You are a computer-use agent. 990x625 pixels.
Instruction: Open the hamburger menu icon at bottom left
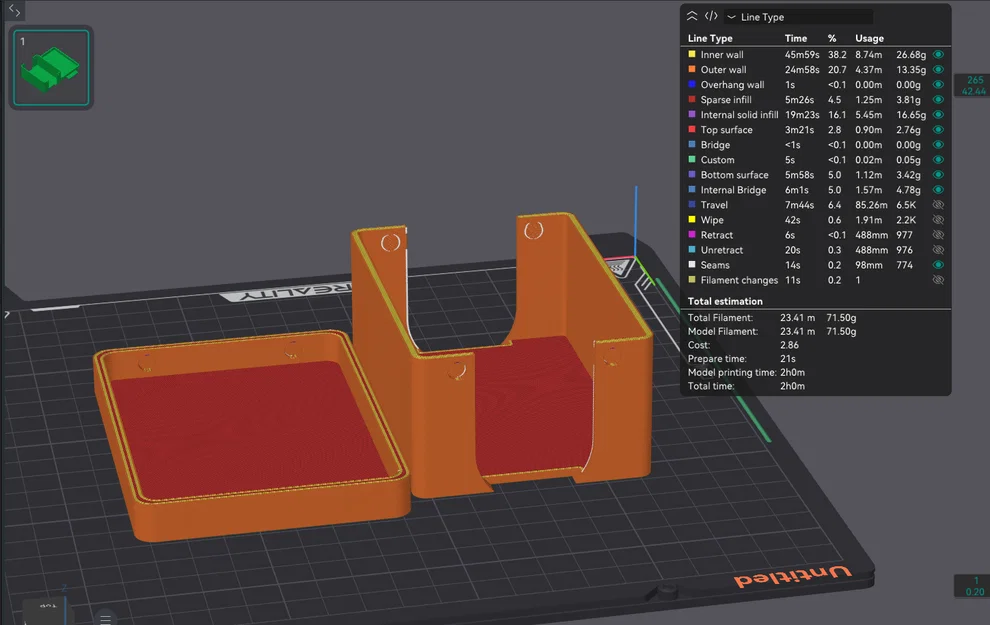[x=105, y=619]
